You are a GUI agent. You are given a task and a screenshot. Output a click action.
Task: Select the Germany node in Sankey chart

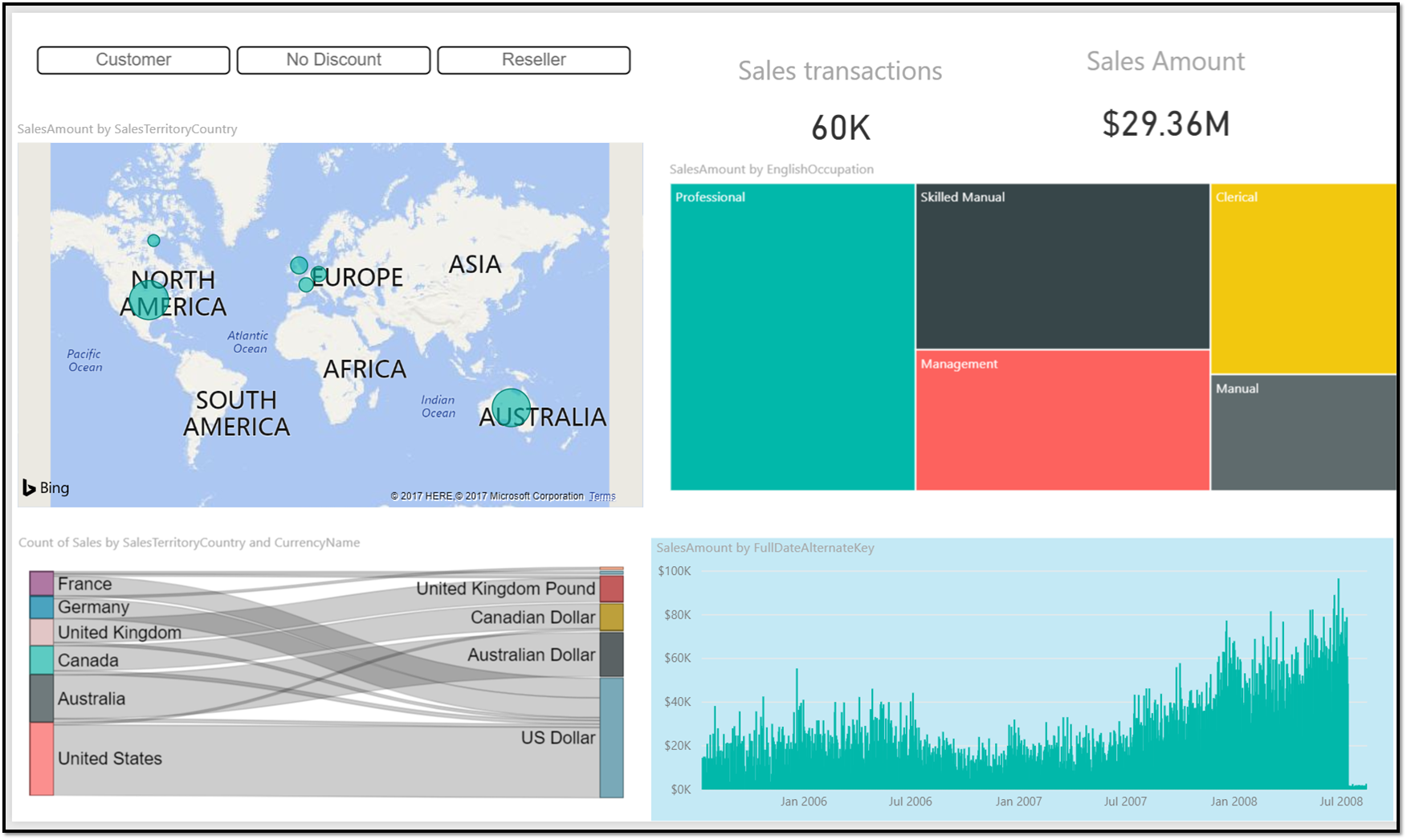(42, 607)
